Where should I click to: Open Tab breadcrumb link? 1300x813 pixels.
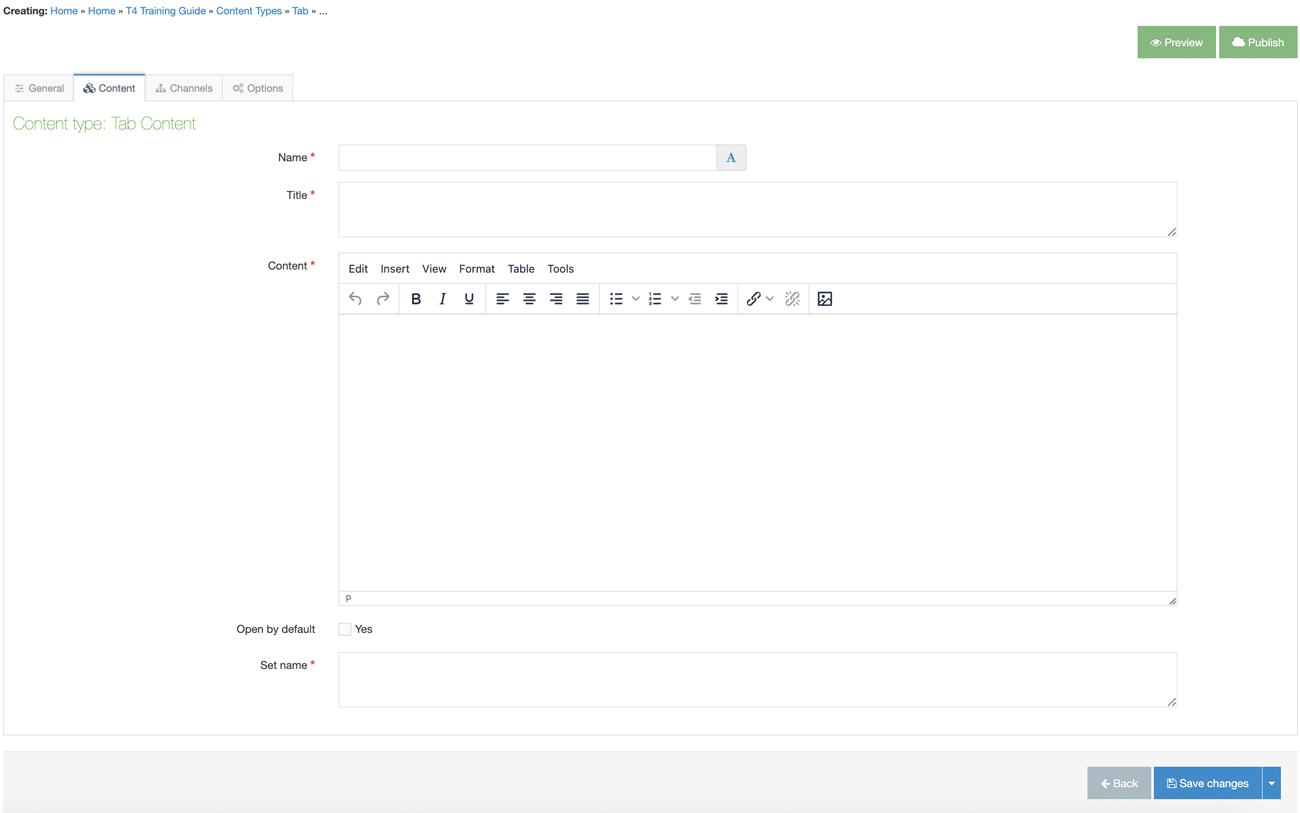coord(300,11)
